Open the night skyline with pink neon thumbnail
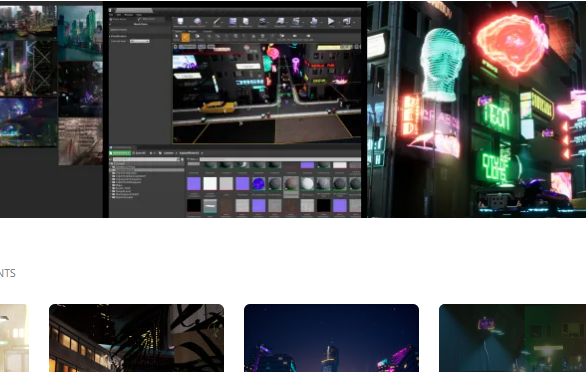The image size is (586, 372). click(331, 338)
